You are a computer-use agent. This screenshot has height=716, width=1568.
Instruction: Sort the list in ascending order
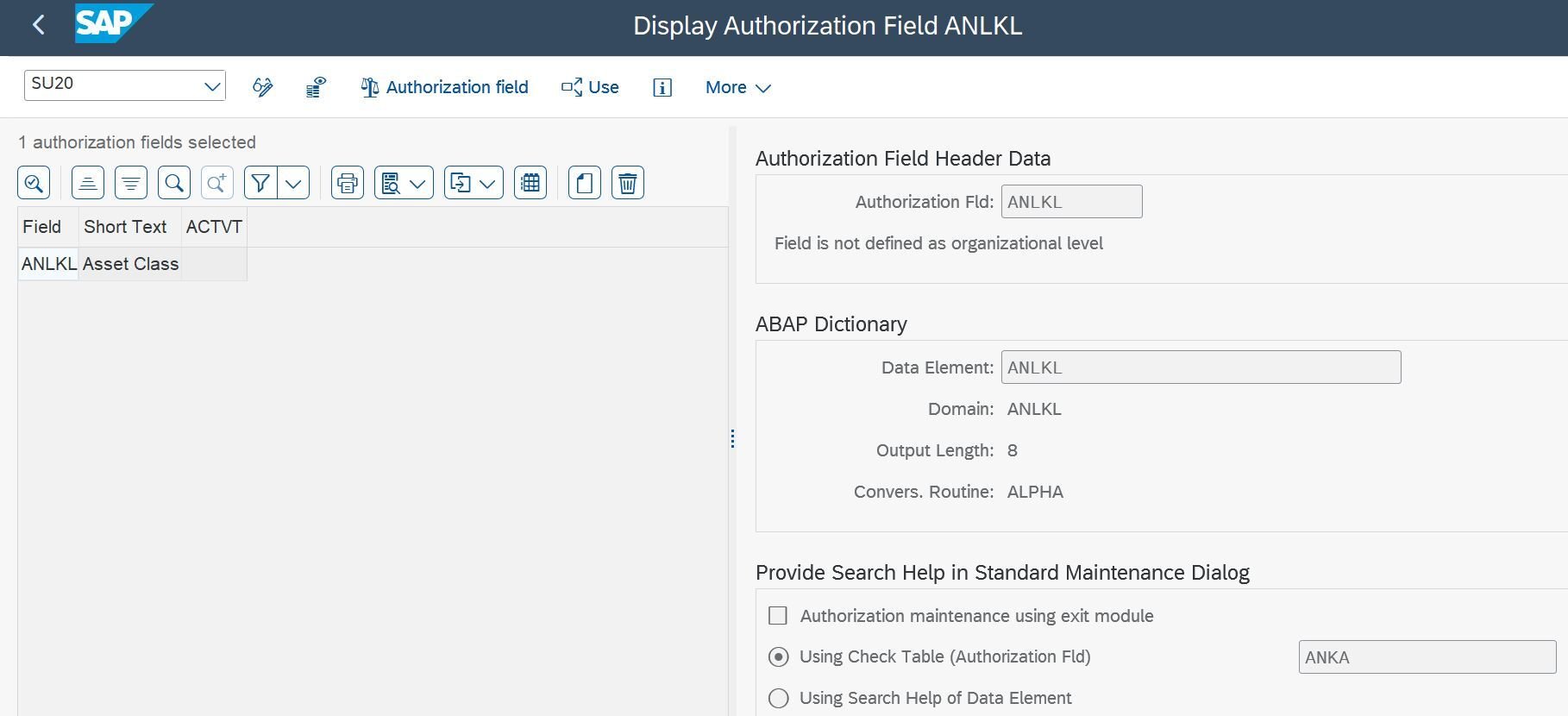pyautogui.click(x=87, y=183)
